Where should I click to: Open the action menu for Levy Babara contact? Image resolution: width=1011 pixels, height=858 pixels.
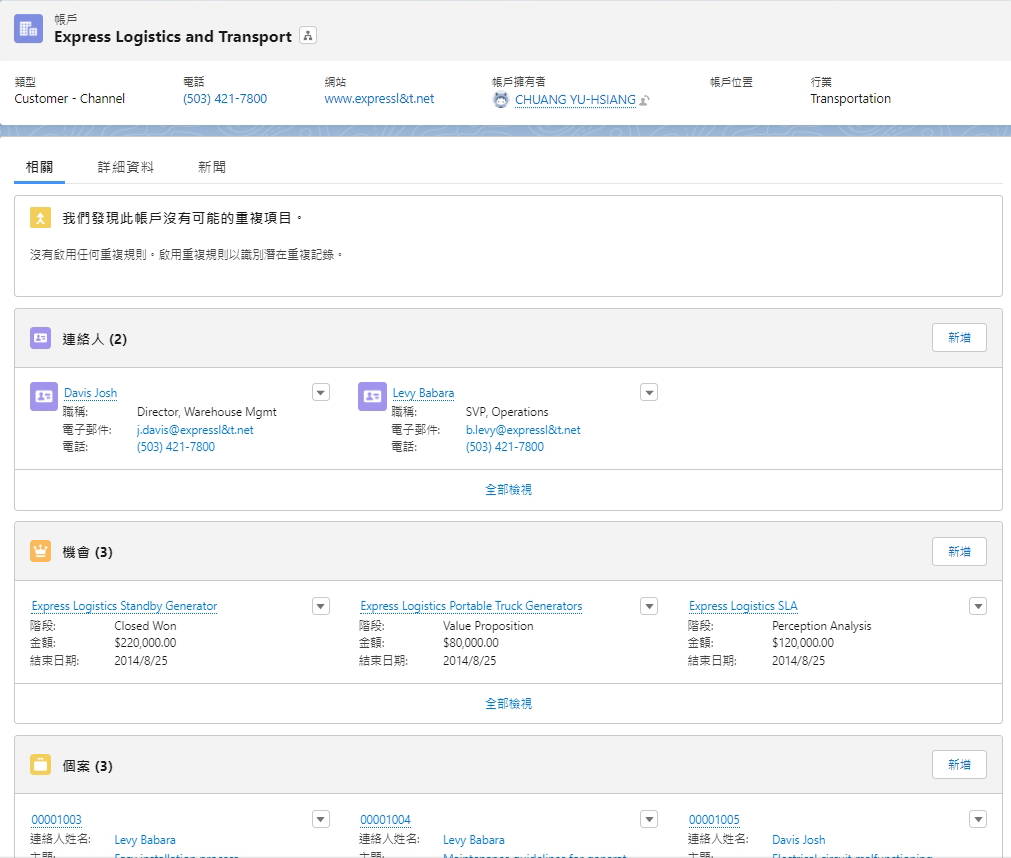[649, 393]
